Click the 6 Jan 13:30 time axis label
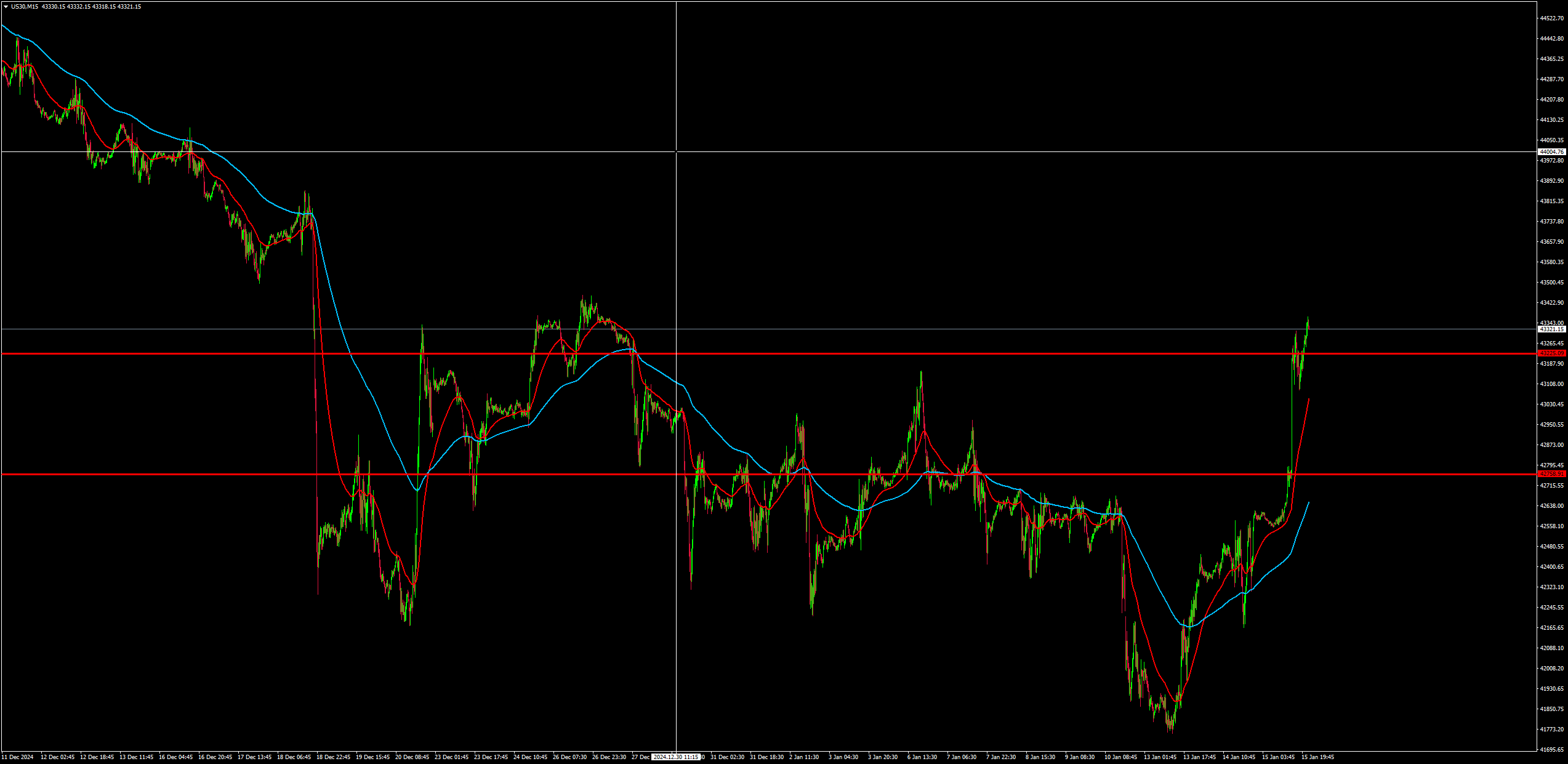Image resolution: width=1568 pixels, height=764 pixels. pos(922,757)
